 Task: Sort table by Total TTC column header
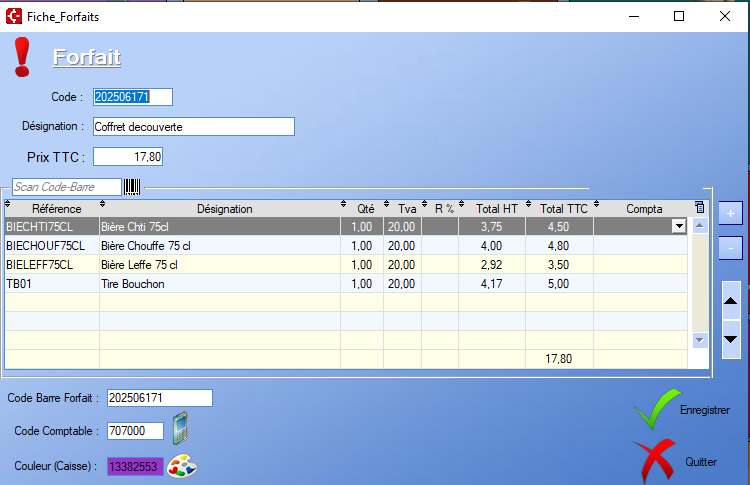563,209
